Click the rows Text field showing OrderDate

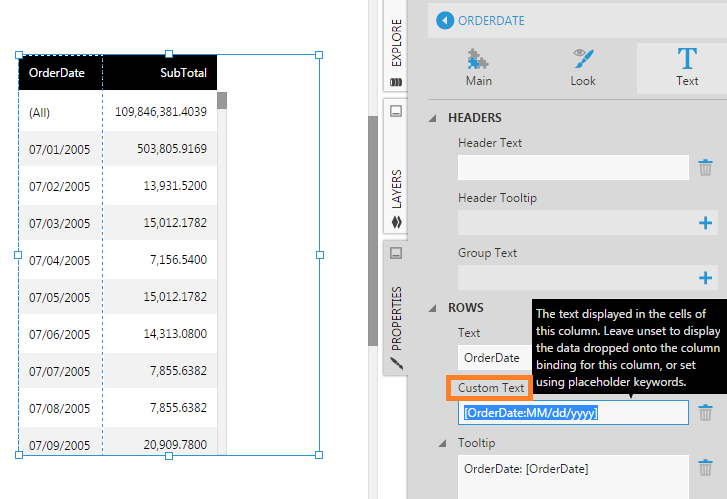(495, 358)
